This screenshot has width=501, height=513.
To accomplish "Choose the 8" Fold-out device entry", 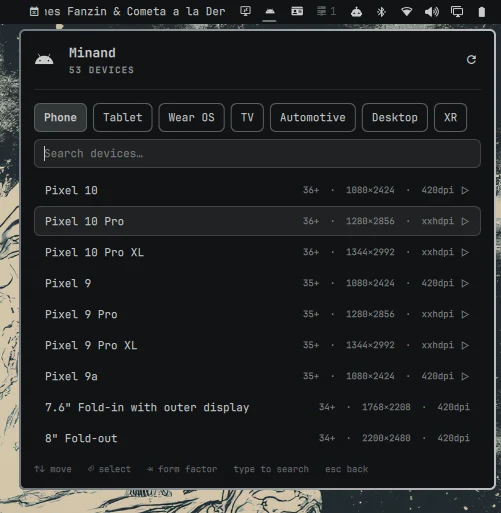I will [x=257, y=438].
